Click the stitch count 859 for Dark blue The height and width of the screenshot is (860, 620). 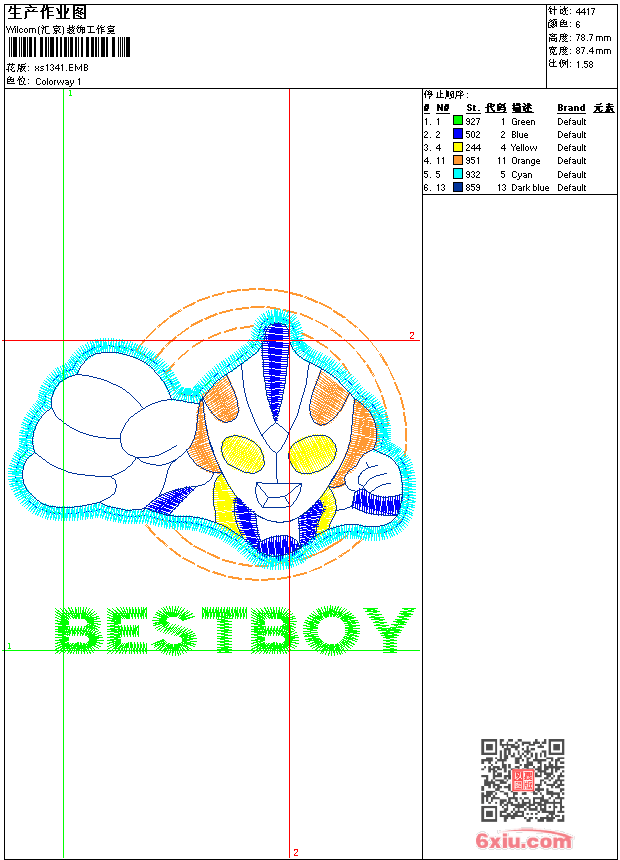473,188
